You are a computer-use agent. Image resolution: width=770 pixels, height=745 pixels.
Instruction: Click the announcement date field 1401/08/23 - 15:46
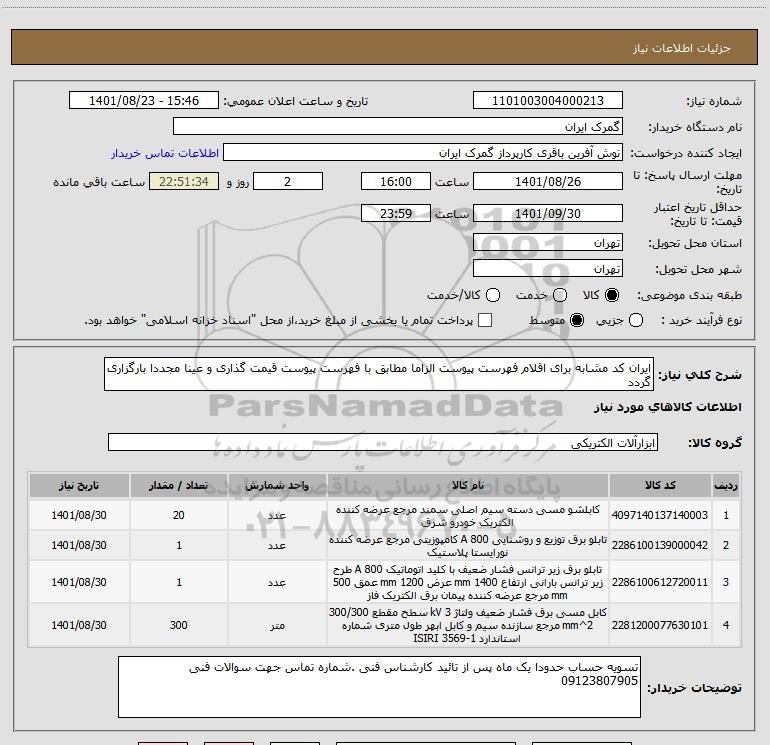click(x=143, y=100)
